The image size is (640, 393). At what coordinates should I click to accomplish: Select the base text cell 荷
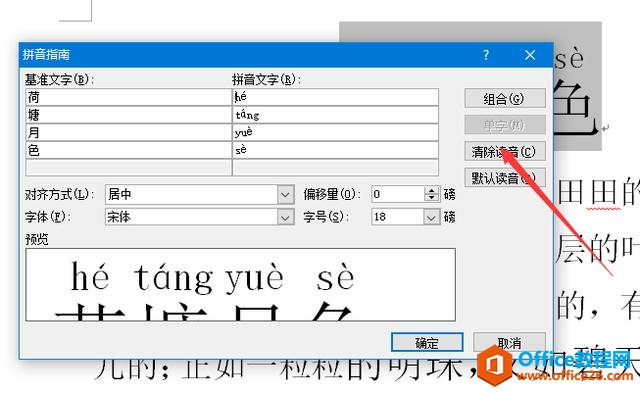[x=129, y=97]
